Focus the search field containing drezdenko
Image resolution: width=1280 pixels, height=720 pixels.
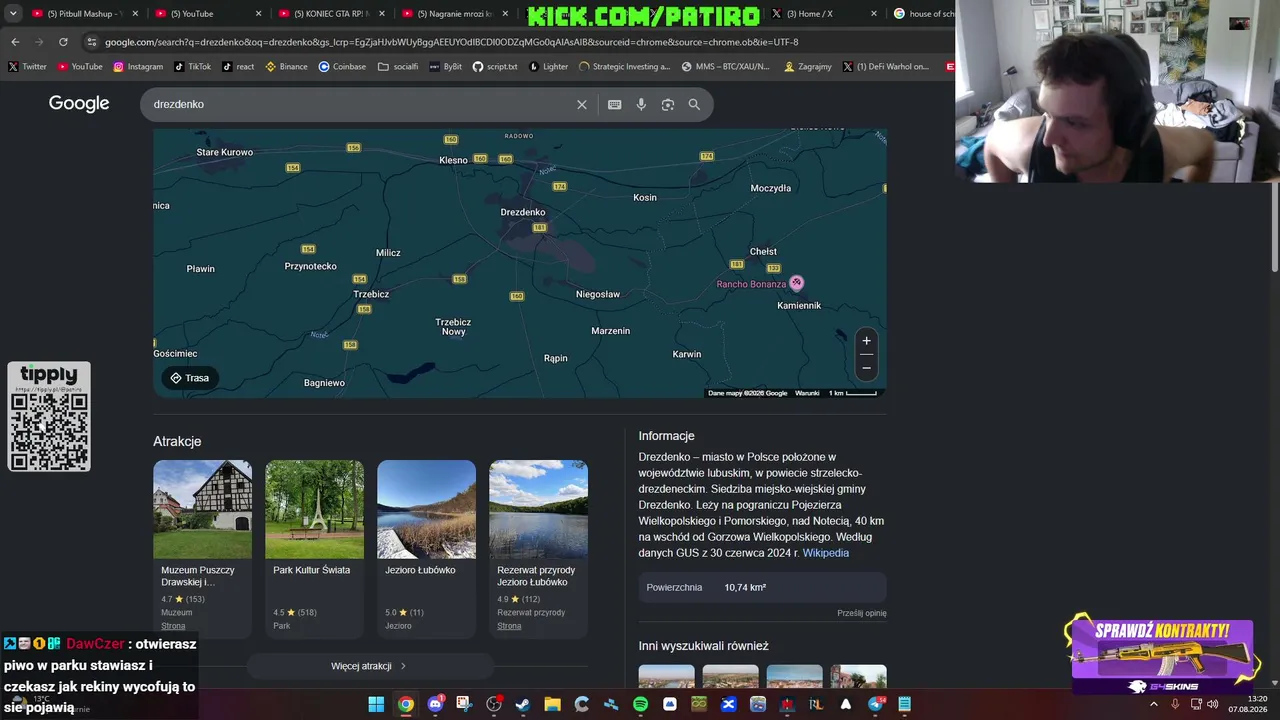pos(360,105)
